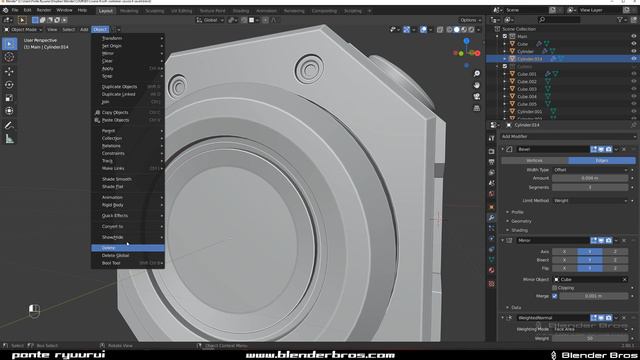Toggle Mirror axis Z button
640x360 pixels.
pyautogui.click(x=615, y=251)
